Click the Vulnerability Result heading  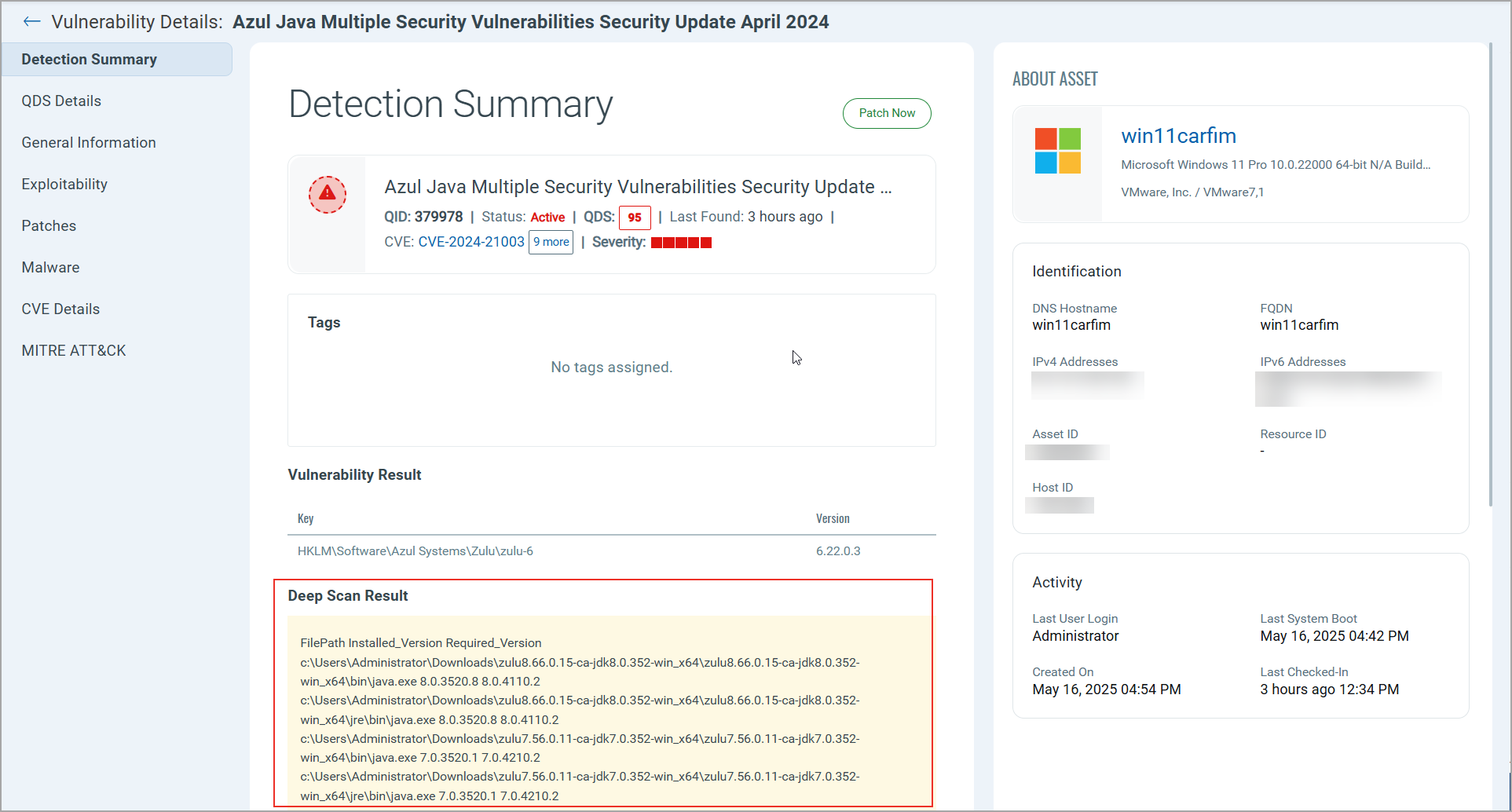(354, 475)
